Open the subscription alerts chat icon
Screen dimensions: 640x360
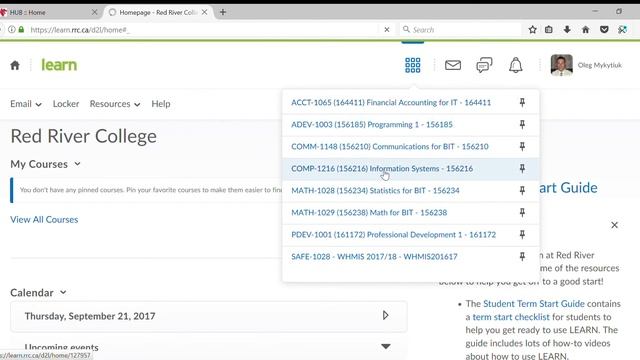tap(484, 65)
